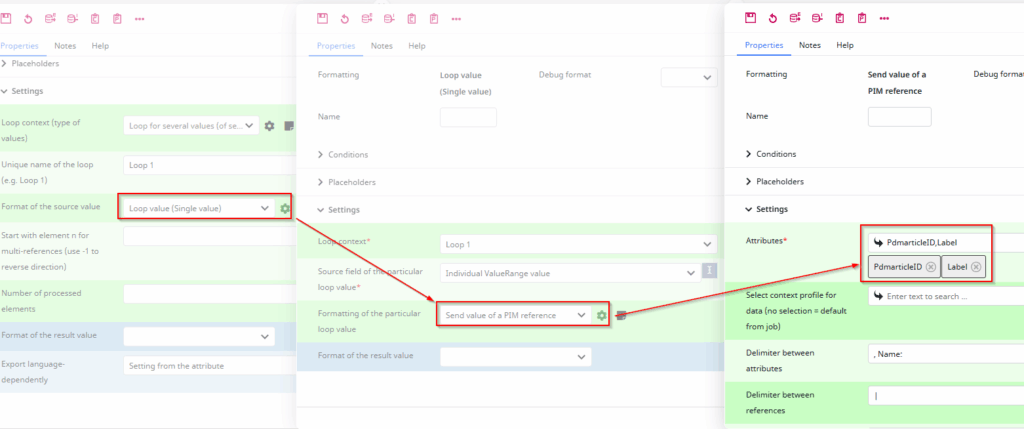1024x429 pixels.
Task: Click the Number of processed elements field
Action: pyautogui.click(x=209, y=294)
